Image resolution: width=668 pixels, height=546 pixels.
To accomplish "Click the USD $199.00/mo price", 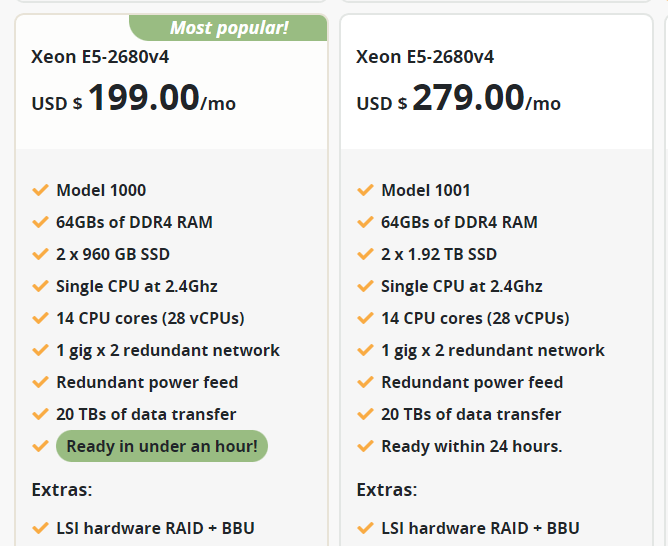I will point(134,100).
